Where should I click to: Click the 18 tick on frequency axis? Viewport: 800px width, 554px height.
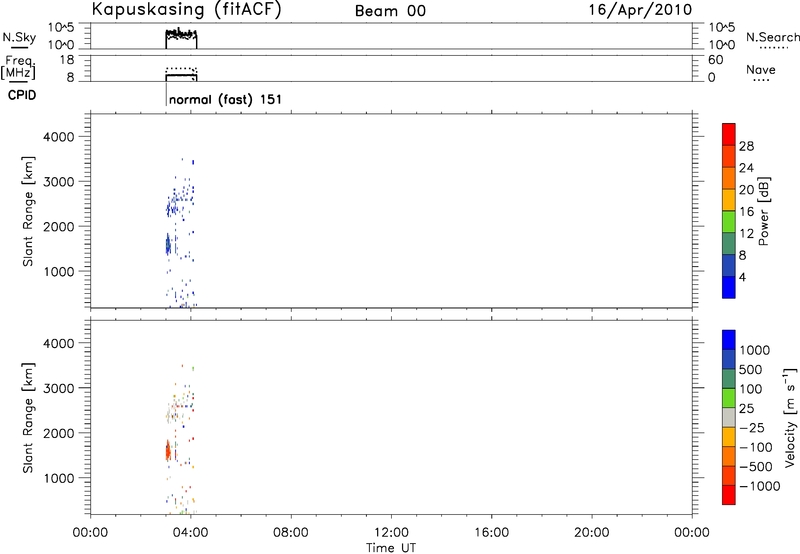pyautogui.click(x=67, y=60)
